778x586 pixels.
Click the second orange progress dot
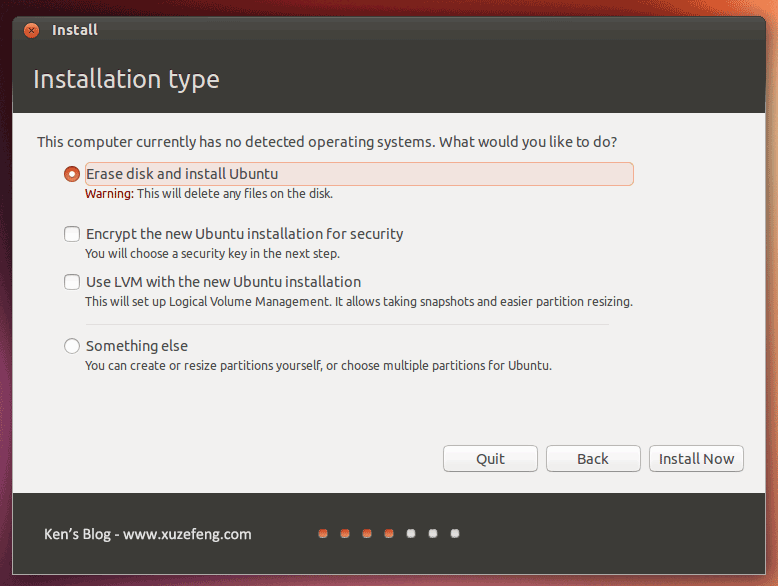click(345, 534)
